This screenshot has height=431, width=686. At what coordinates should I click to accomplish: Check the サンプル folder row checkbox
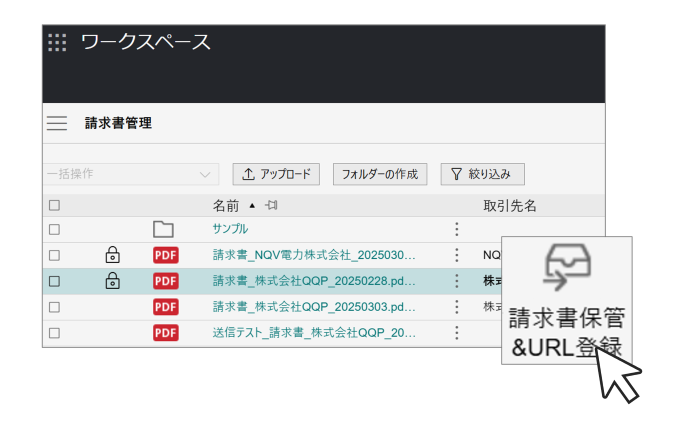pyautogui.click(x=54, y=229)
